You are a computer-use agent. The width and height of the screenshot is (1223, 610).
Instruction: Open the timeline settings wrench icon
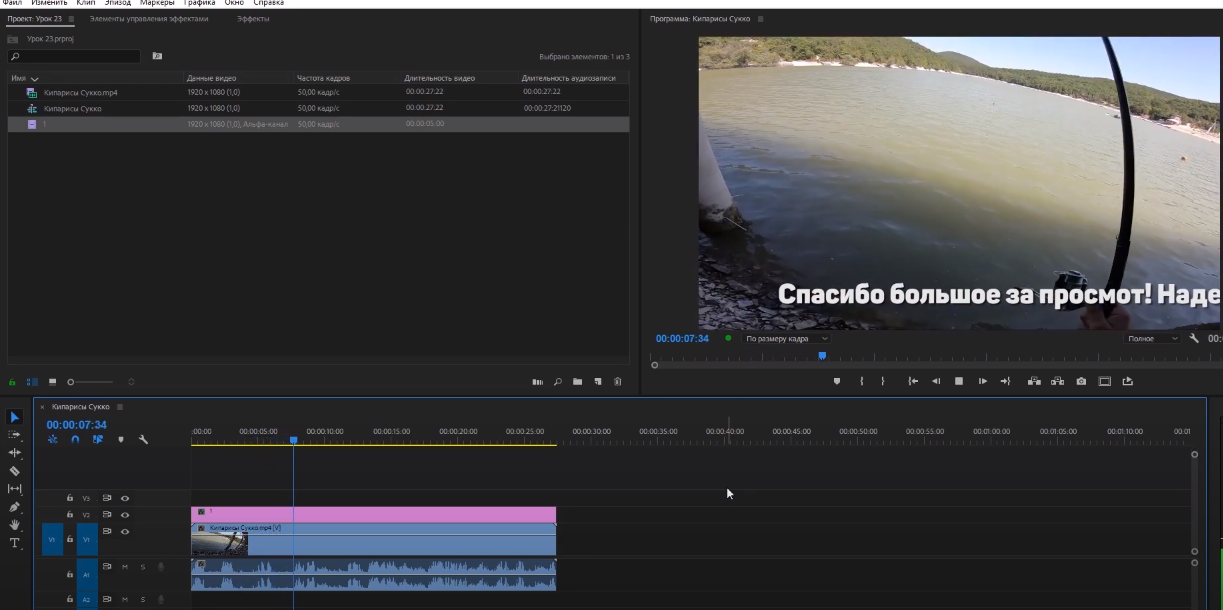pos(143,440)
